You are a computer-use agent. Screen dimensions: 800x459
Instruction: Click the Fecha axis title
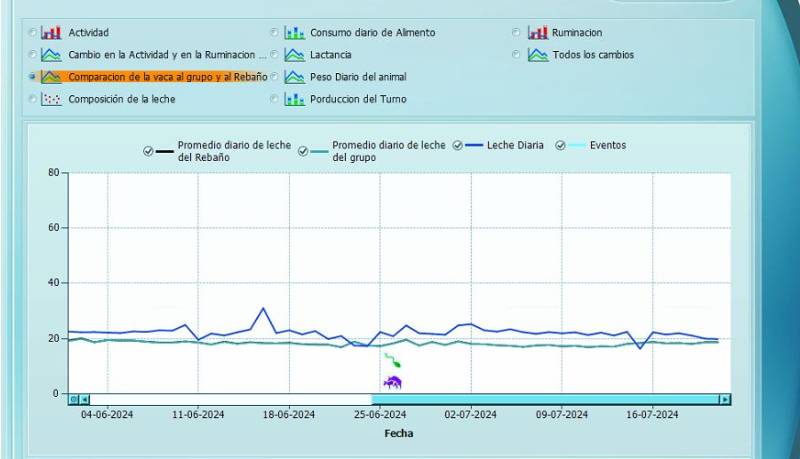(399, 434)
